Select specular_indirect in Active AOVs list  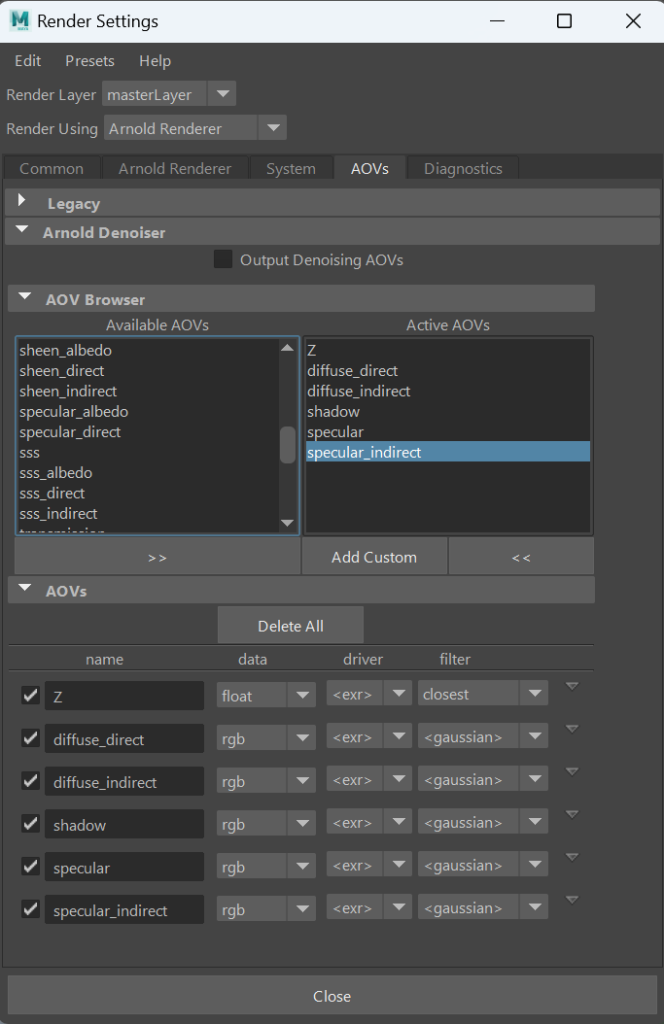[447, 452]
